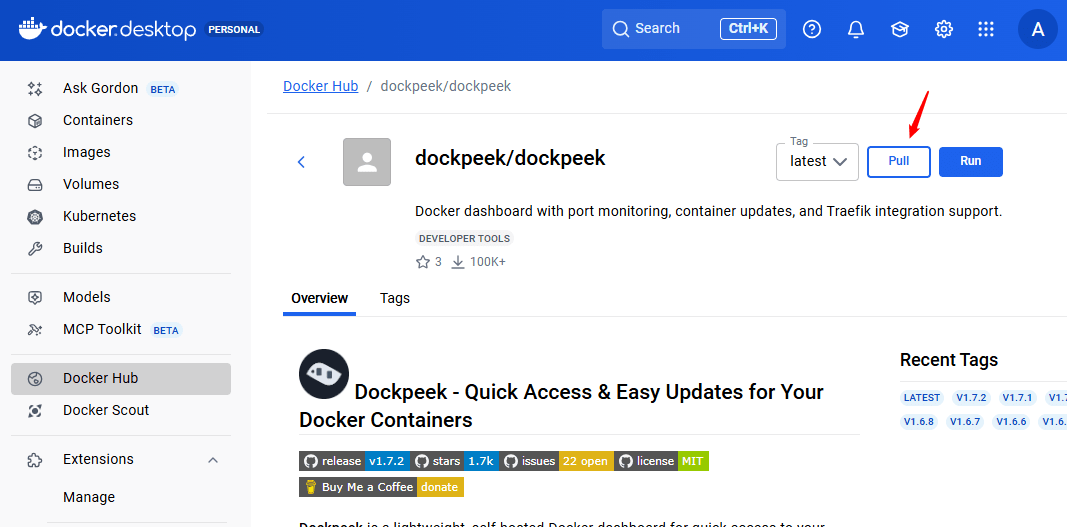This screenshot has height=527, width=1067.
Task: Click the GitHub stars 1.7k badge
Action: coord(455,461)
